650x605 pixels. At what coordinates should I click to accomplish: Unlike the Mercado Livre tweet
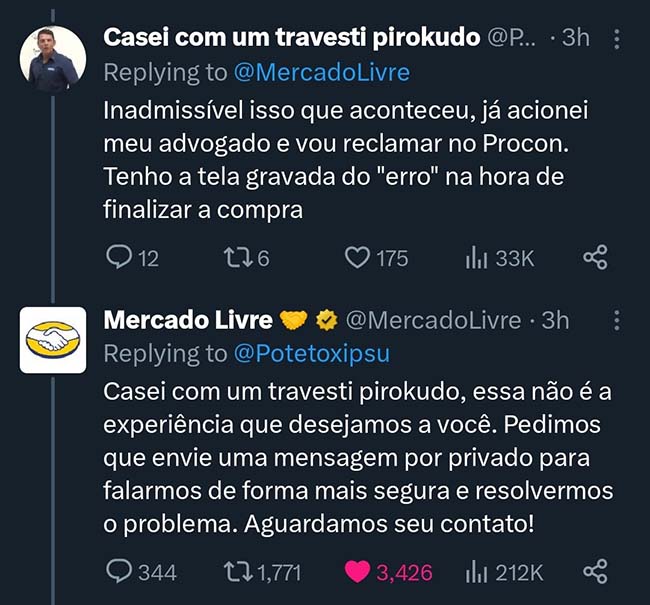tap(357, 572)
